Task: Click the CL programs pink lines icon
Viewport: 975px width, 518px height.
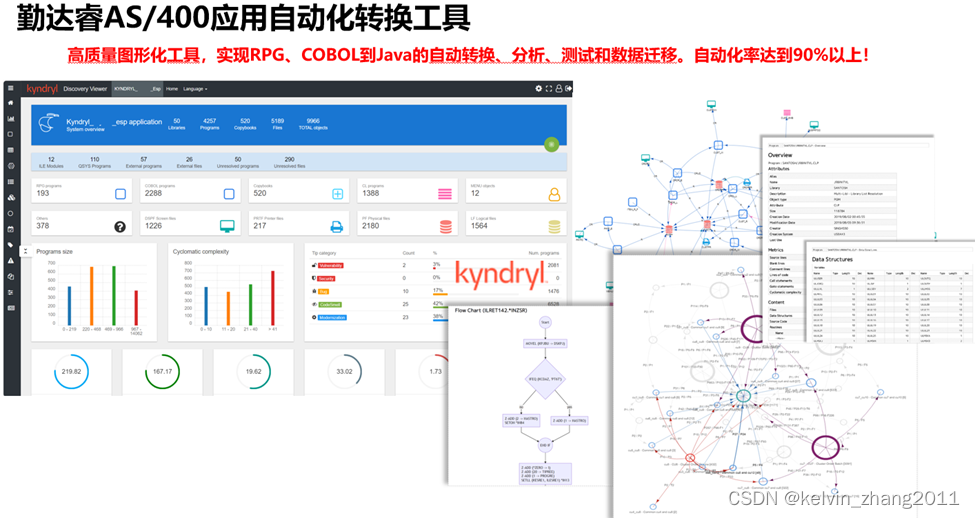Action: click(x=445, y=194)
